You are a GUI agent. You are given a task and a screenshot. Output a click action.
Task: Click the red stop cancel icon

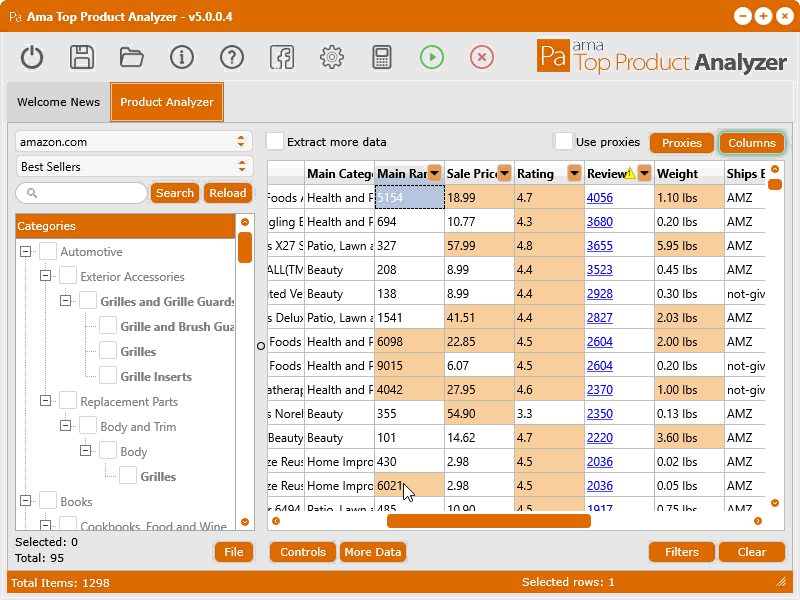pyautogui.click(x=482, y=57)
